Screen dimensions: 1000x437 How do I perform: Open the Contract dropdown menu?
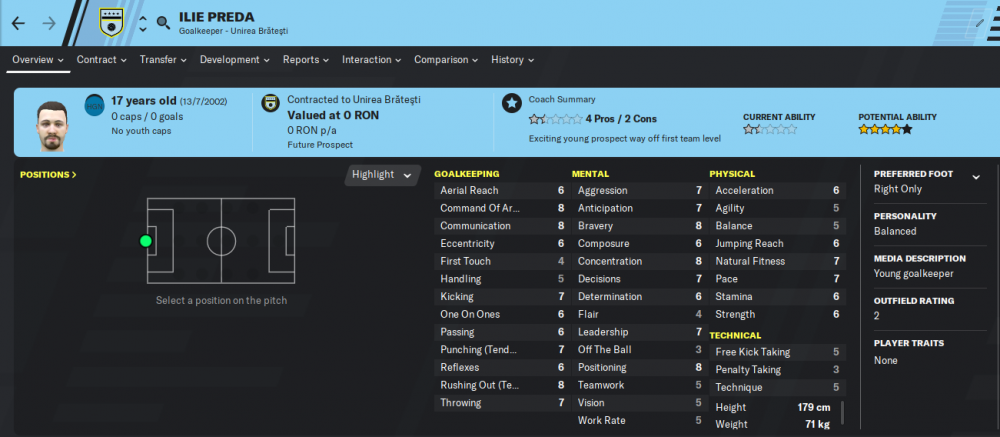[x=100, y=59]
